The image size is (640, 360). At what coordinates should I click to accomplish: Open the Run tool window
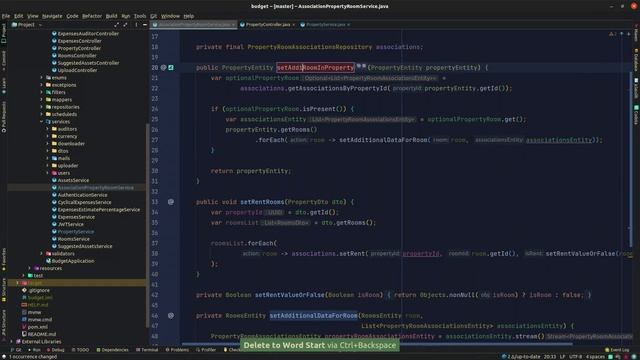point(34,350)
